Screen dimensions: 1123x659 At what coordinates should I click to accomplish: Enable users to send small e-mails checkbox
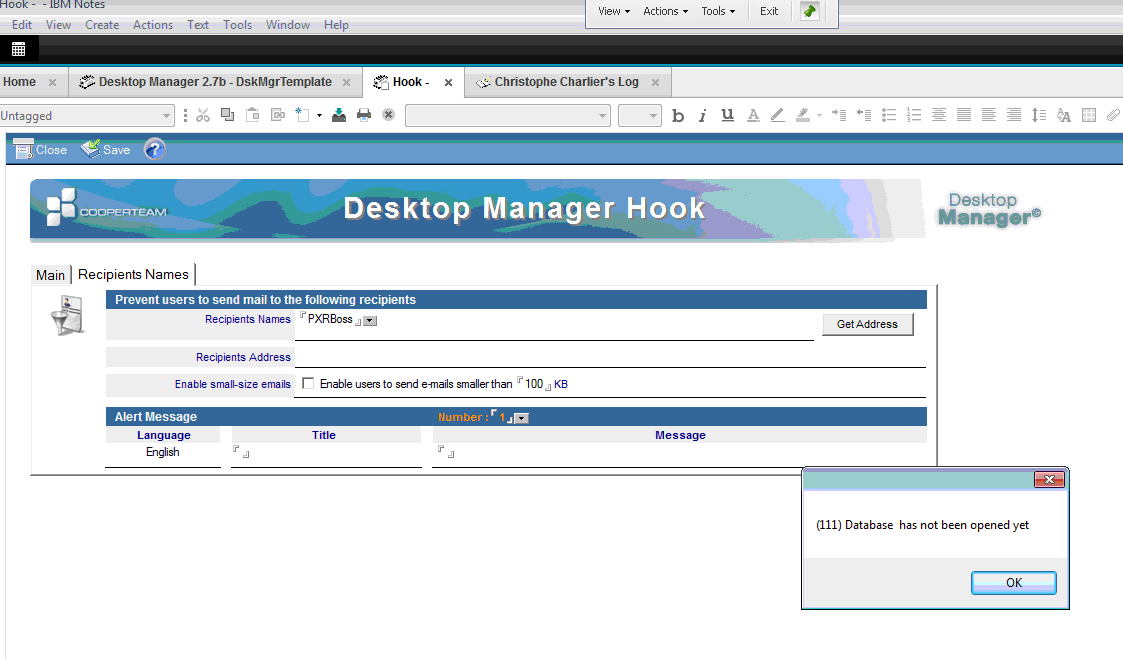point(308,384)
